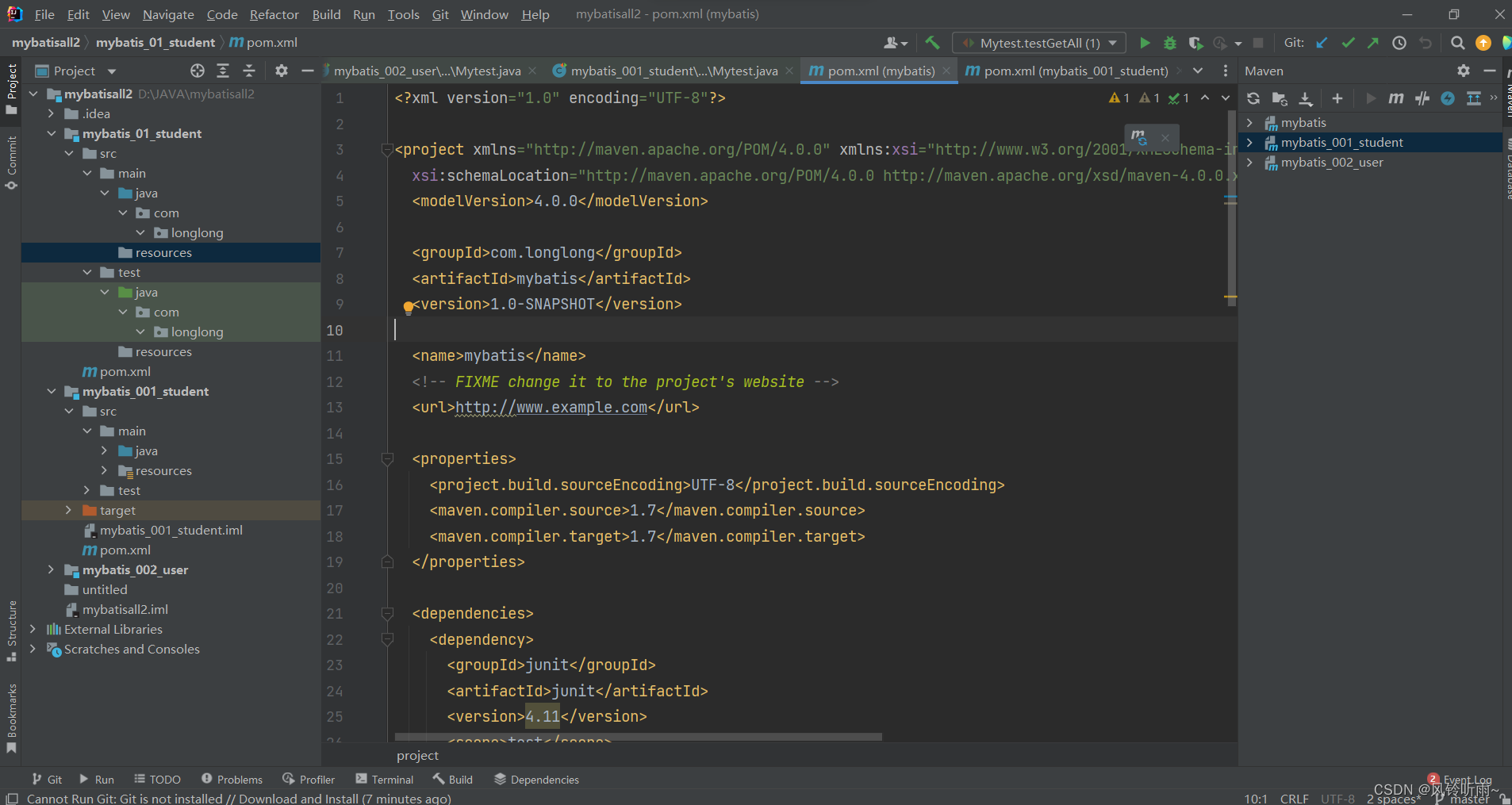Open the Tools menu

[403, 14]
